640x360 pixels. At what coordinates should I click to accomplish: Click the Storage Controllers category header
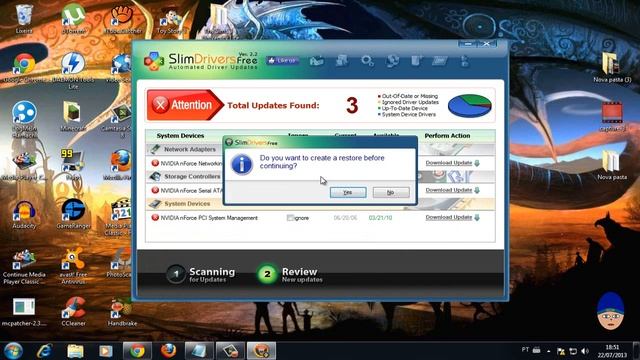(x=192, y=177)
